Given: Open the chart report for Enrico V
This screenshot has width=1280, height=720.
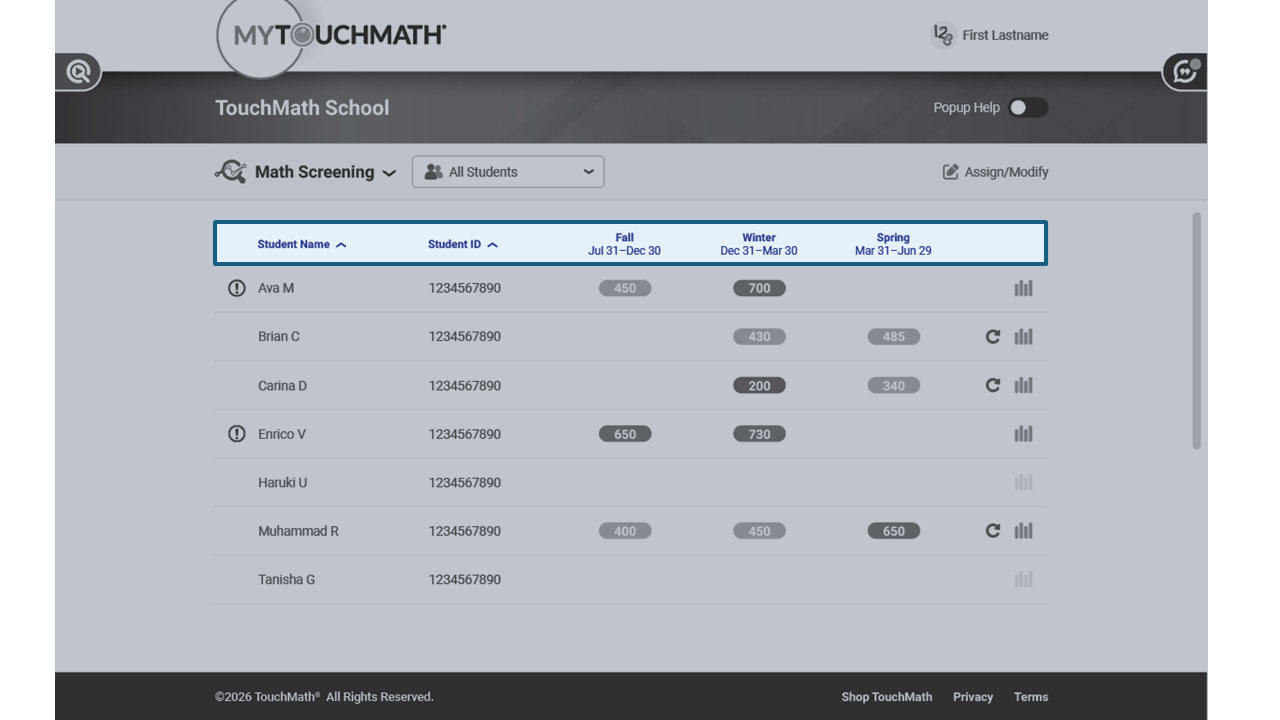Looking at the screenshot, I should coord(1023,434).
